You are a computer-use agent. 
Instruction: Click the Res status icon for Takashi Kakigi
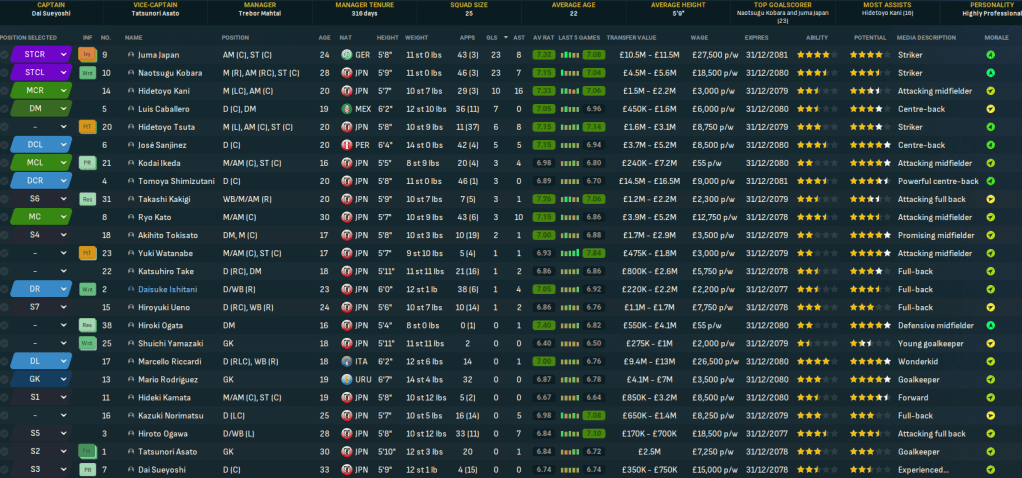pos(87,199)
